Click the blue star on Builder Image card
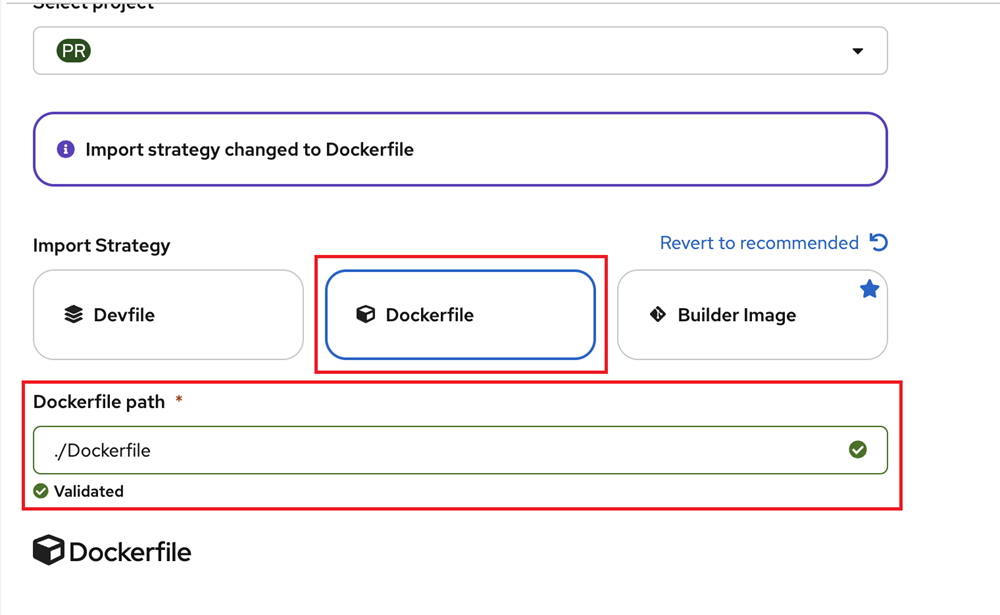 click(869, 288)
